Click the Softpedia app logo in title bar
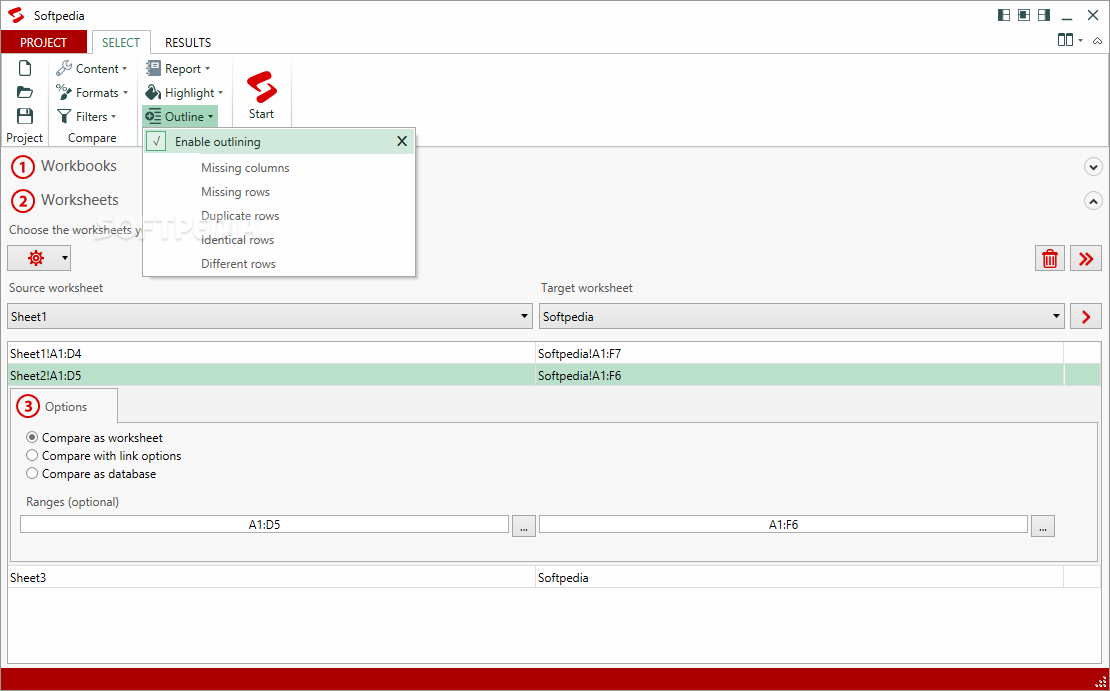This screenshot has height=691, width=1110. 16,15
